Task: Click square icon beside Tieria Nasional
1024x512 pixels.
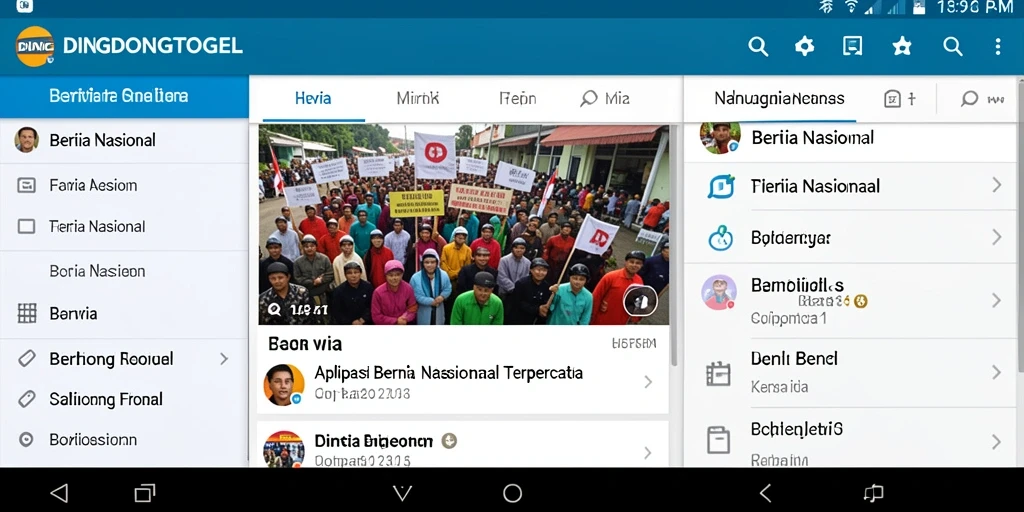Action: click(x=26, y=227)
